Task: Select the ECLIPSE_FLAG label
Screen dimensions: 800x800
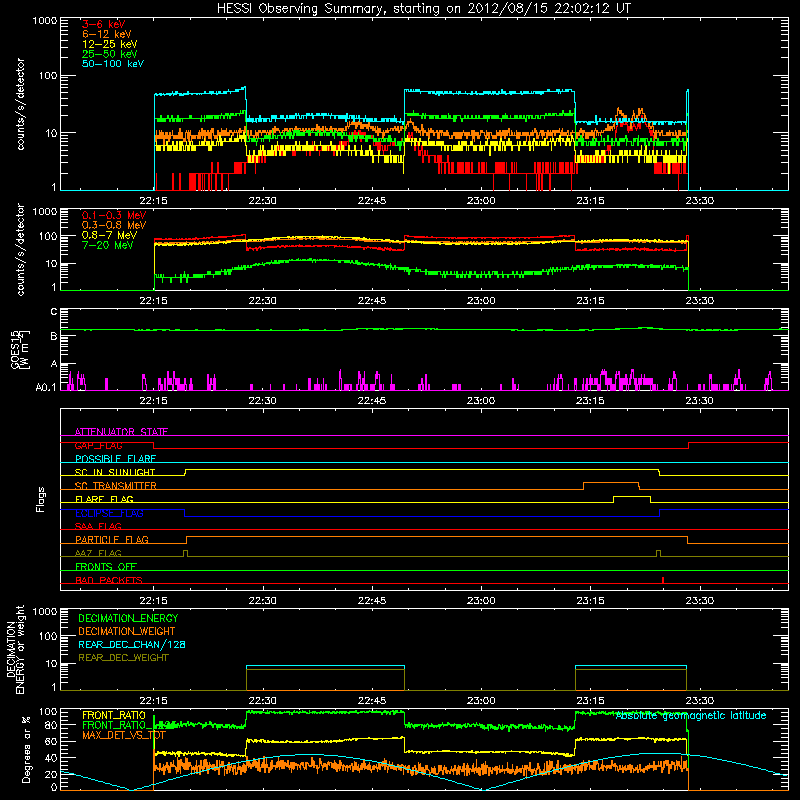Action: (109, 513)
